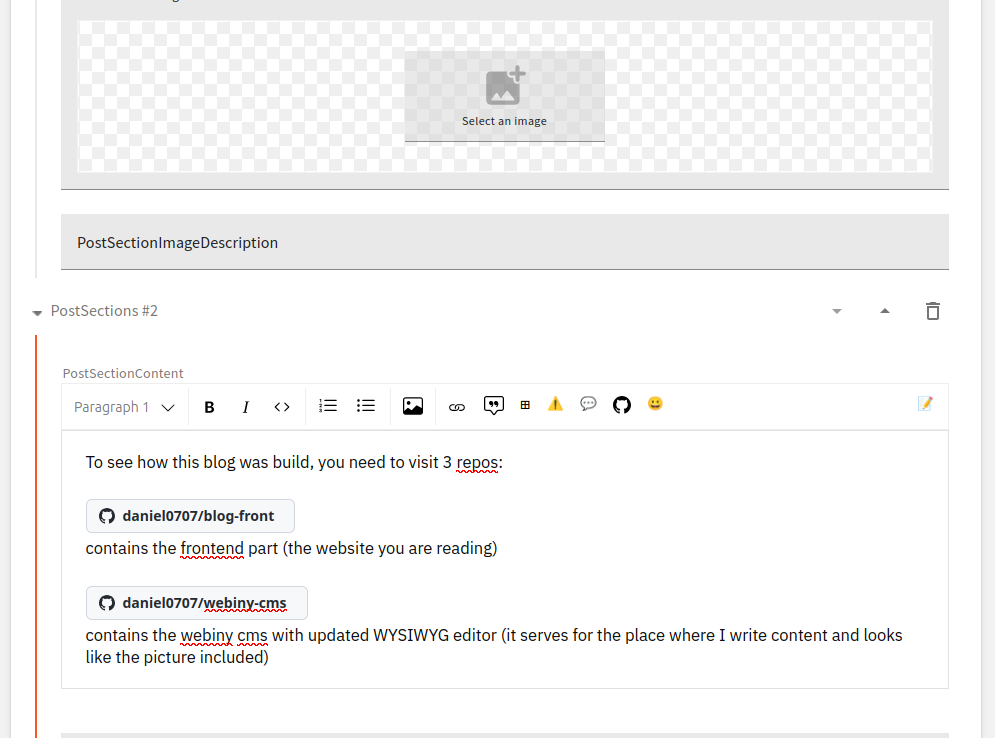Move PostSections #2 section down
This screenshot has height=738, width=995.
(x=837, y=311)
